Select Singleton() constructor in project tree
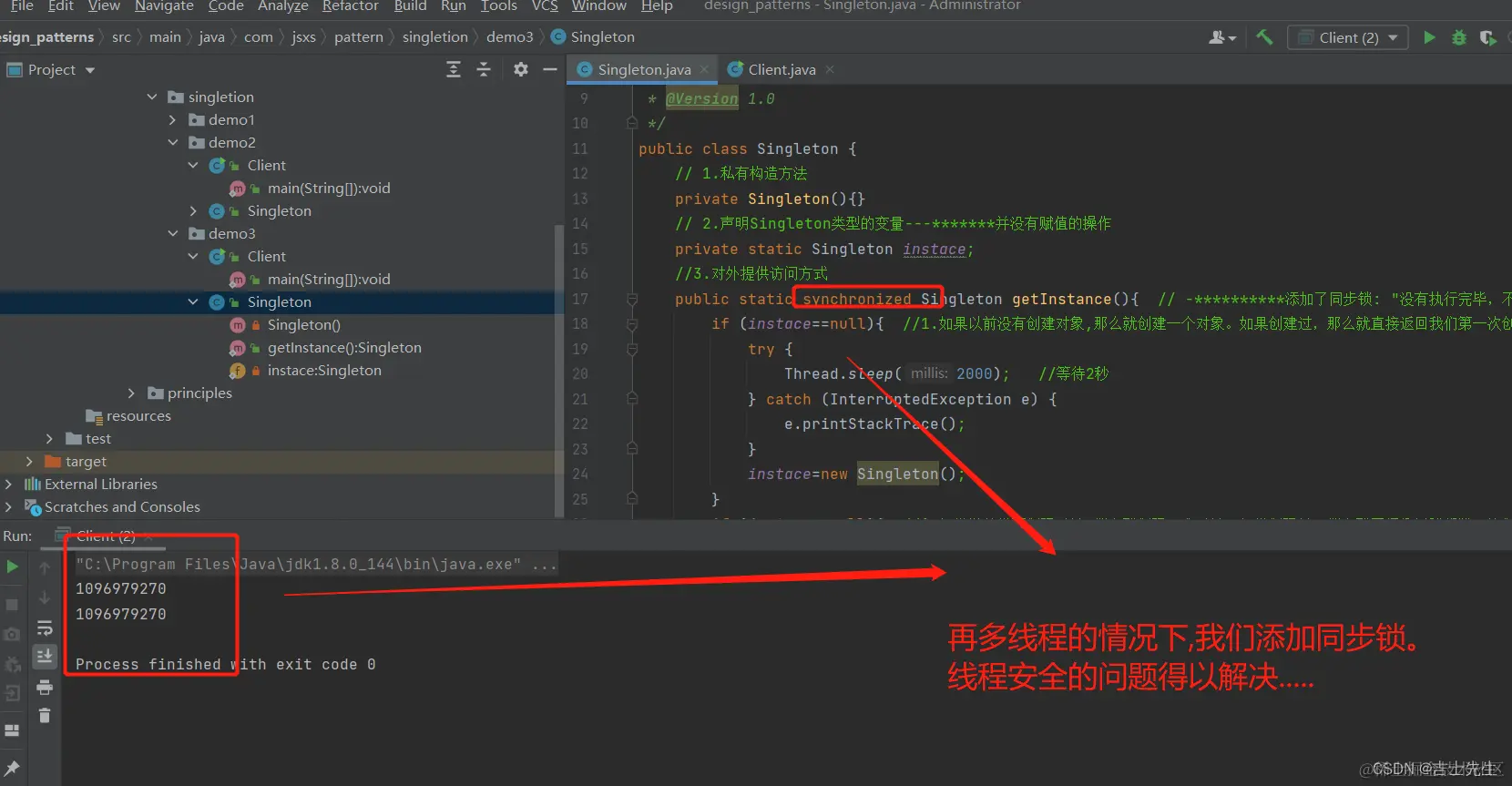This screenshot has width=1512, height=786. tap(303, 324)
